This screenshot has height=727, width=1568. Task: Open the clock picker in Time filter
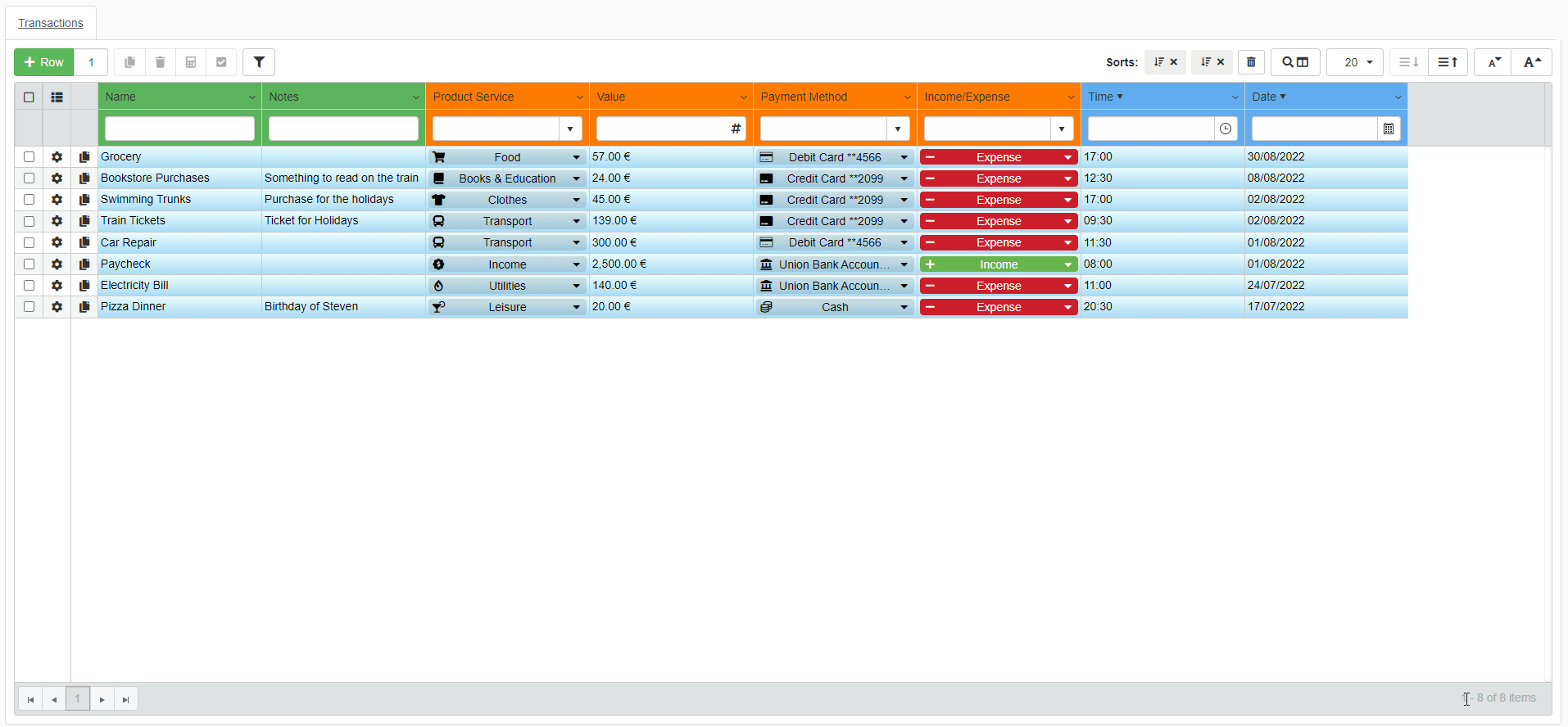point(1226,129)
